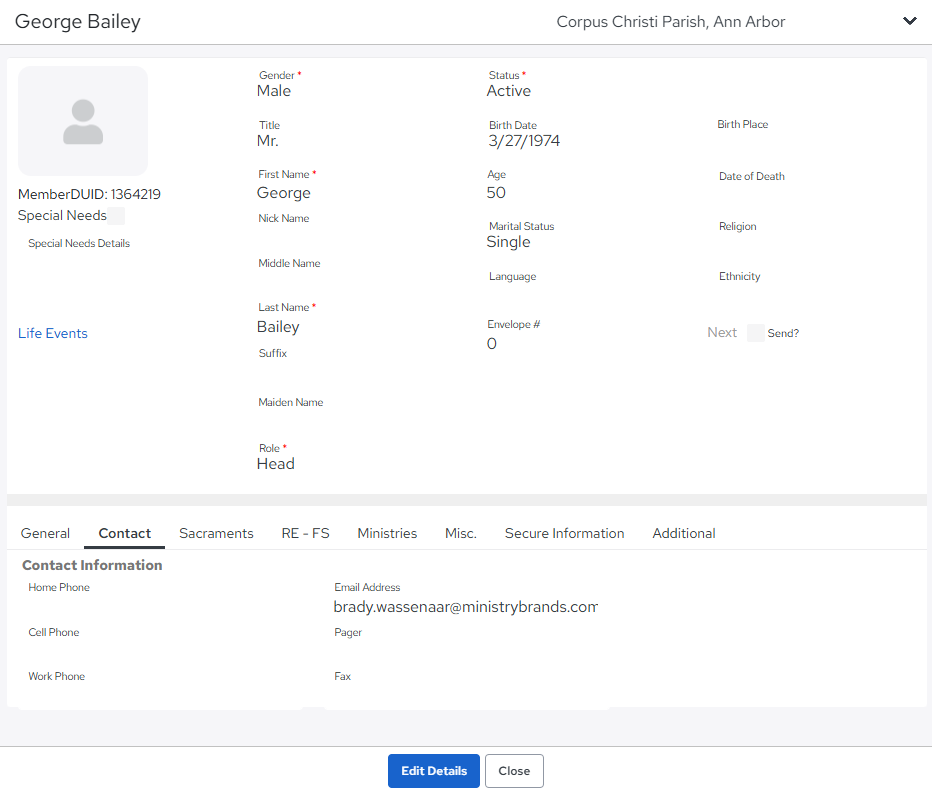Click the Date of Death label
The width and height of the screenshot is (932, 794).
pyautogui.click(x=751, y=176)
